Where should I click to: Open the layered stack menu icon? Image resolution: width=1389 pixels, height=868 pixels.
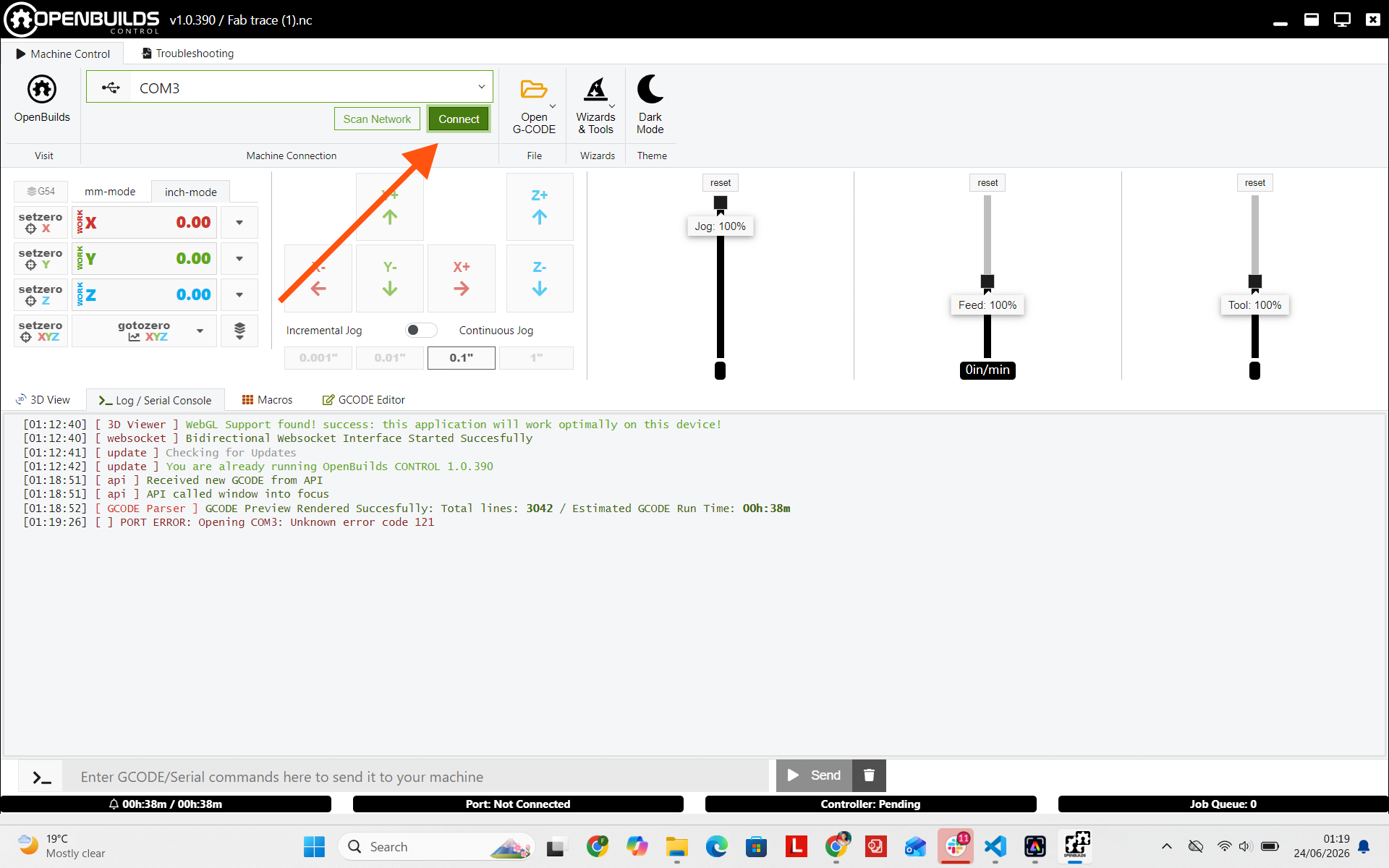coord(239,331)
